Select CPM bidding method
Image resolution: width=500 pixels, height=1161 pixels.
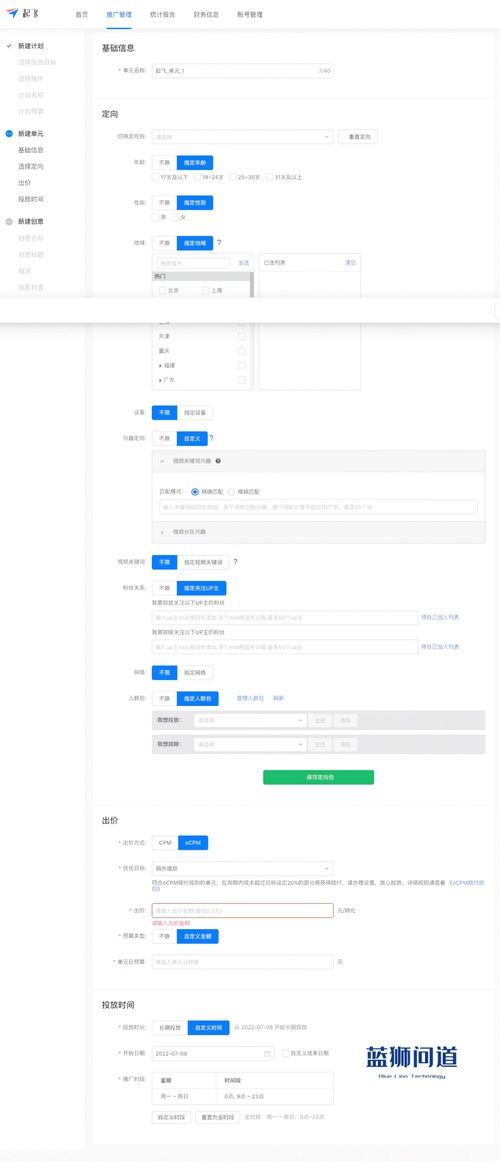pos(164,843)
